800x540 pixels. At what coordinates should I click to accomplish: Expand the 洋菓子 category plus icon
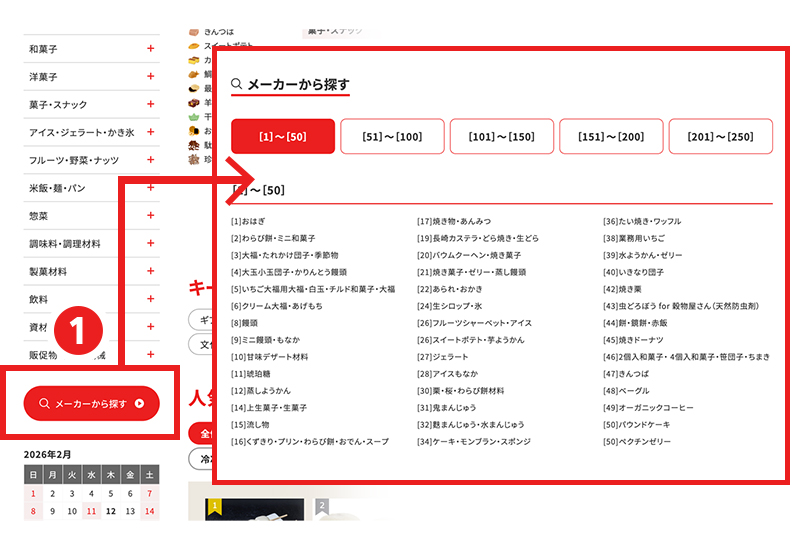point(151,76)
